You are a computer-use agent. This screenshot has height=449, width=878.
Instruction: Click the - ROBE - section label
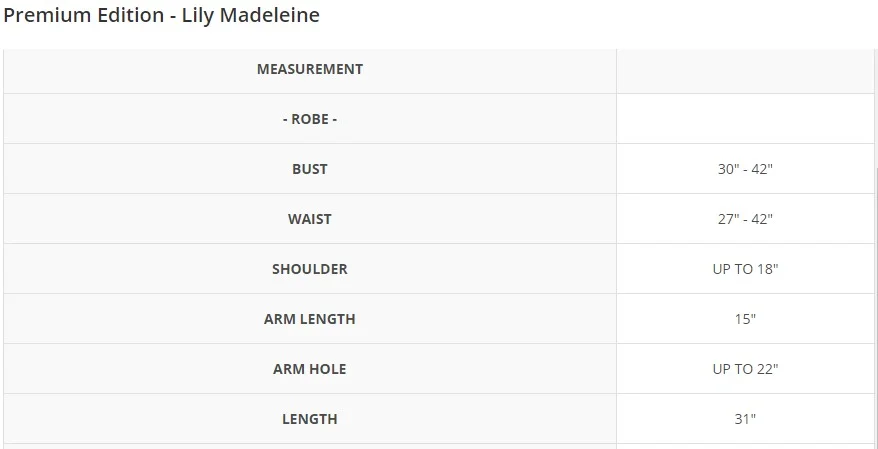coord(310,119)
